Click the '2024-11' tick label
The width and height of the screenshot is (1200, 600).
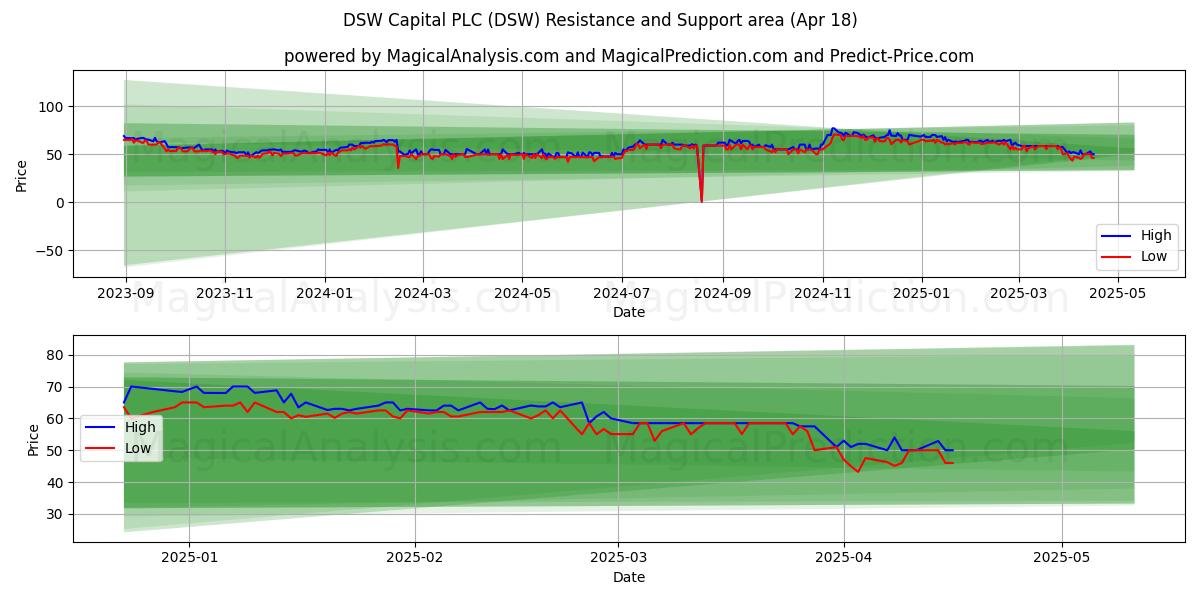pos(823,294)
